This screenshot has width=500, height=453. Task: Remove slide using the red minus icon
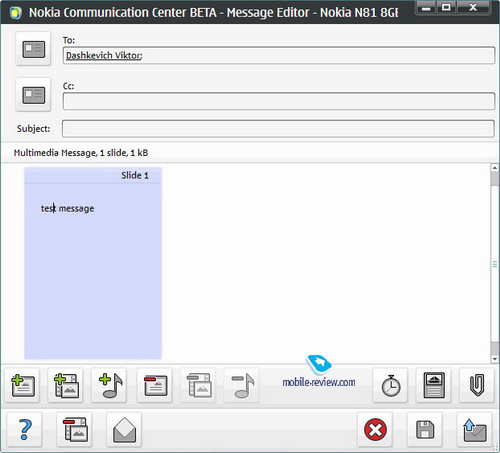point(155,385)
